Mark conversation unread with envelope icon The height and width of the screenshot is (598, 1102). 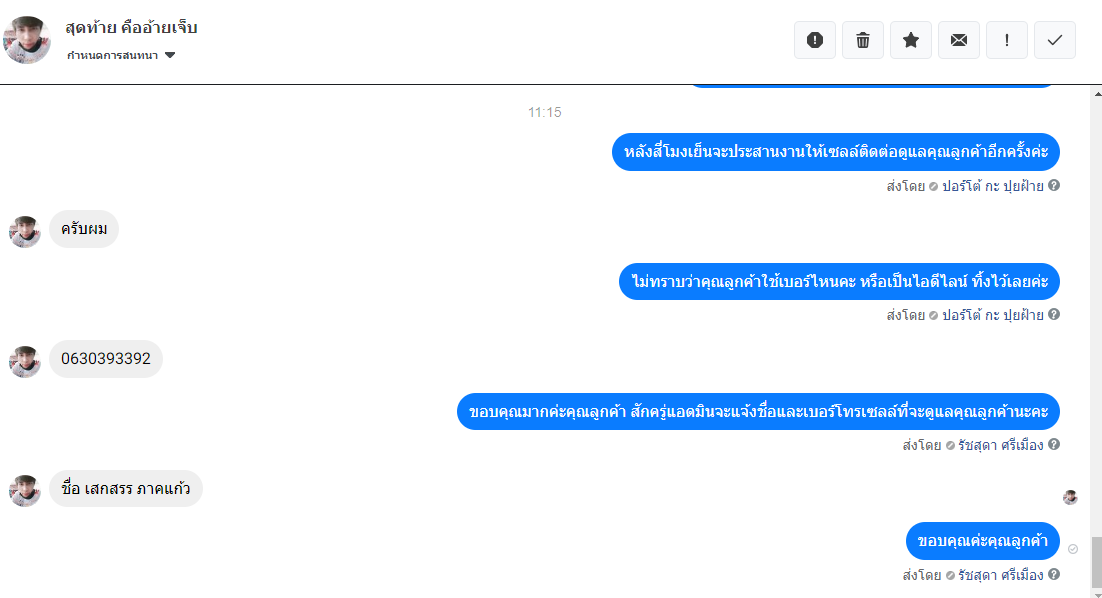(x=959, y=40)
